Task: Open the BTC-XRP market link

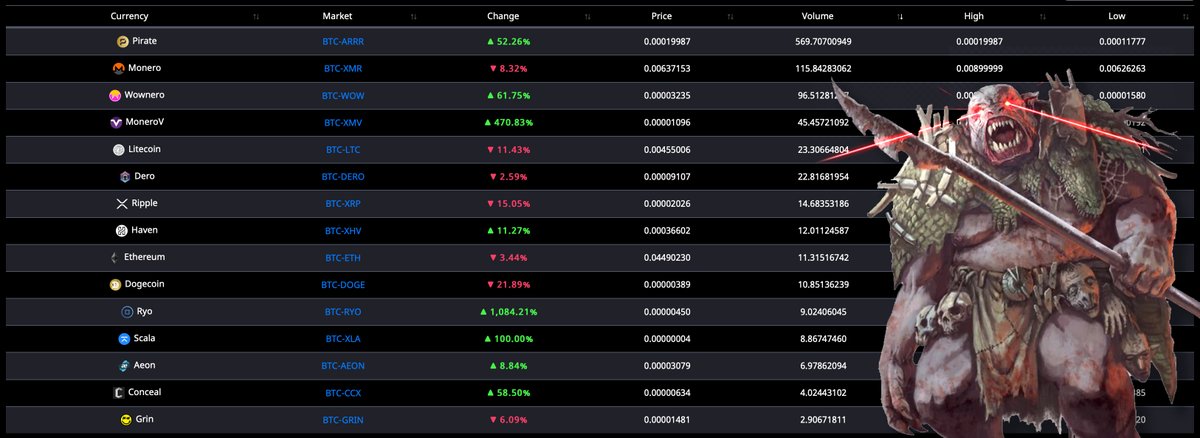Action: coord(345,203)
